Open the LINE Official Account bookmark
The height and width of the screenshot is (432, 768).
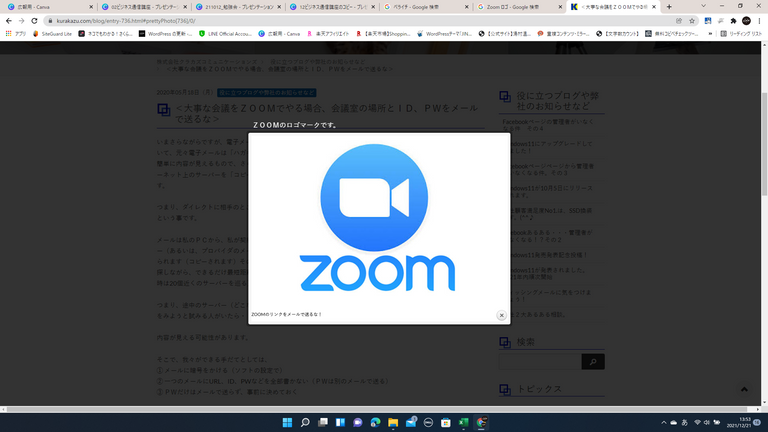225,33
